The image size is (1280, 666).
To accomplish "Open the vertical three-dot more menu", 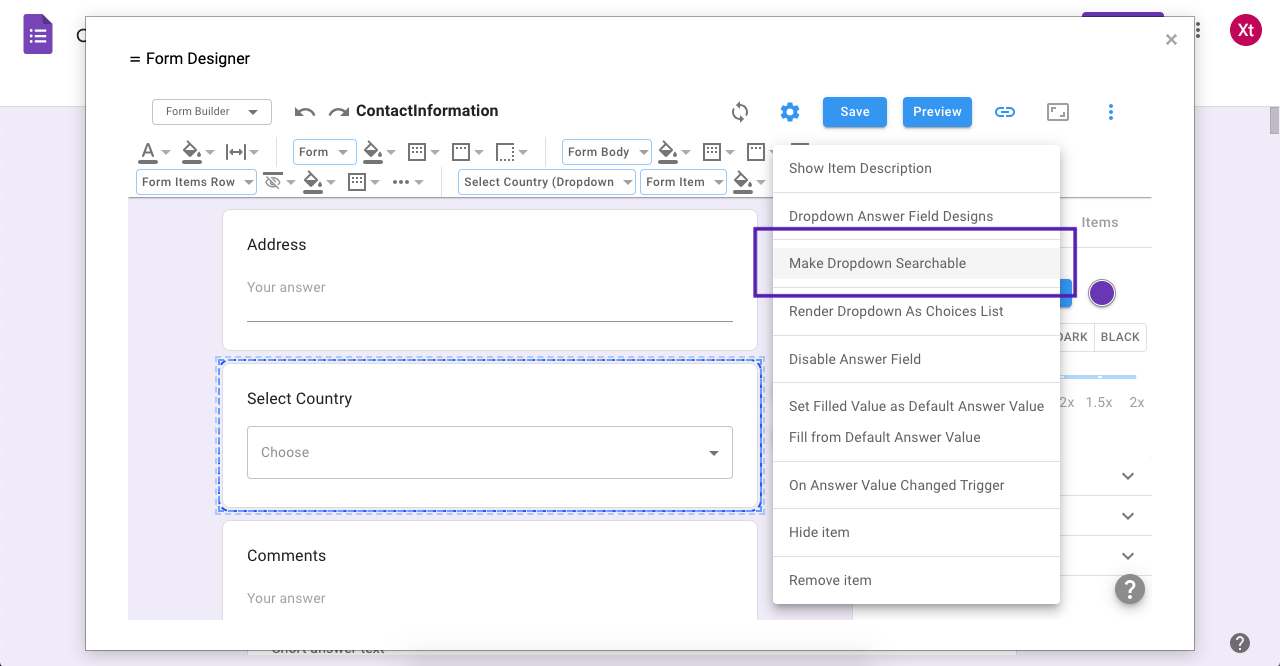I will tap(1111, 112).
